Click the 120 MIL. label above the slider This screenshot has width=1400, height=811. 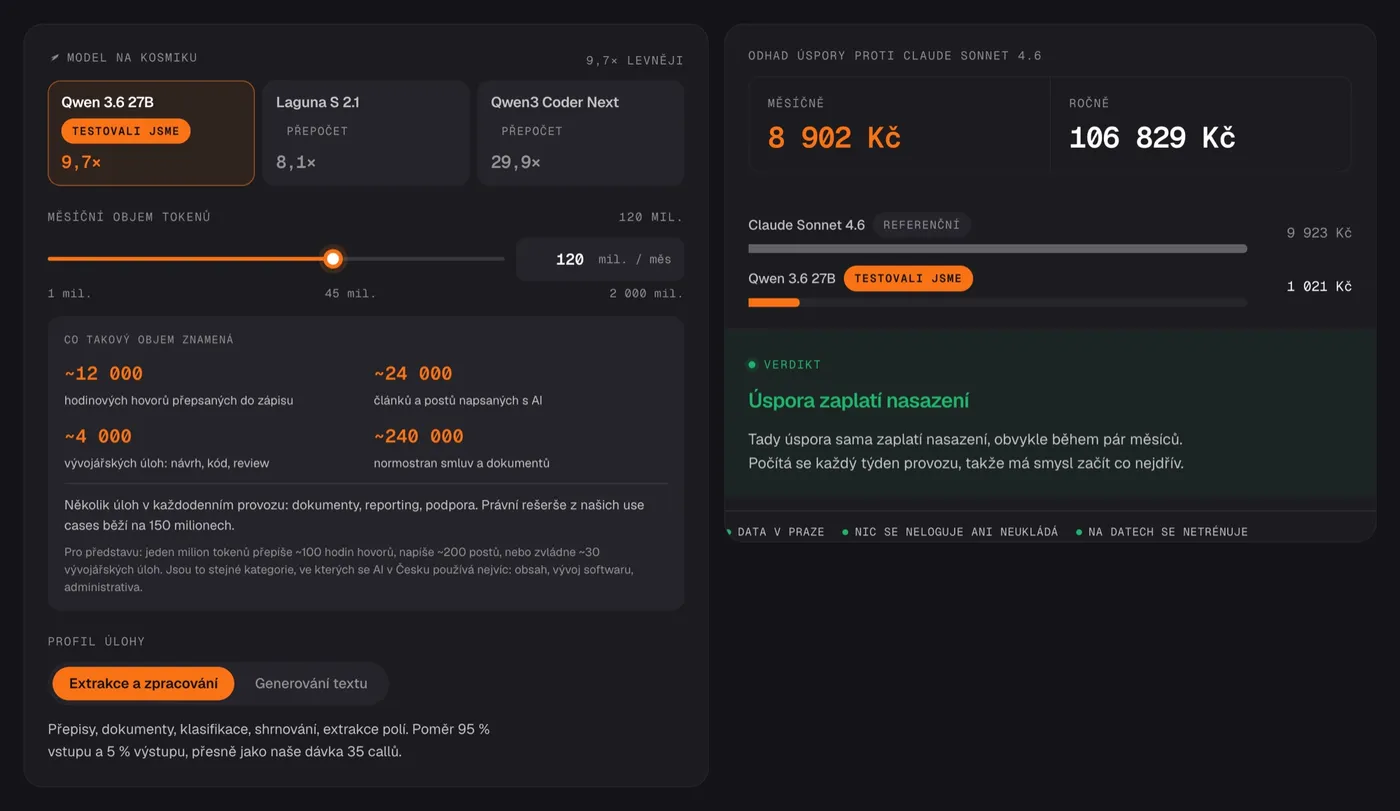[x=651, y=217]
